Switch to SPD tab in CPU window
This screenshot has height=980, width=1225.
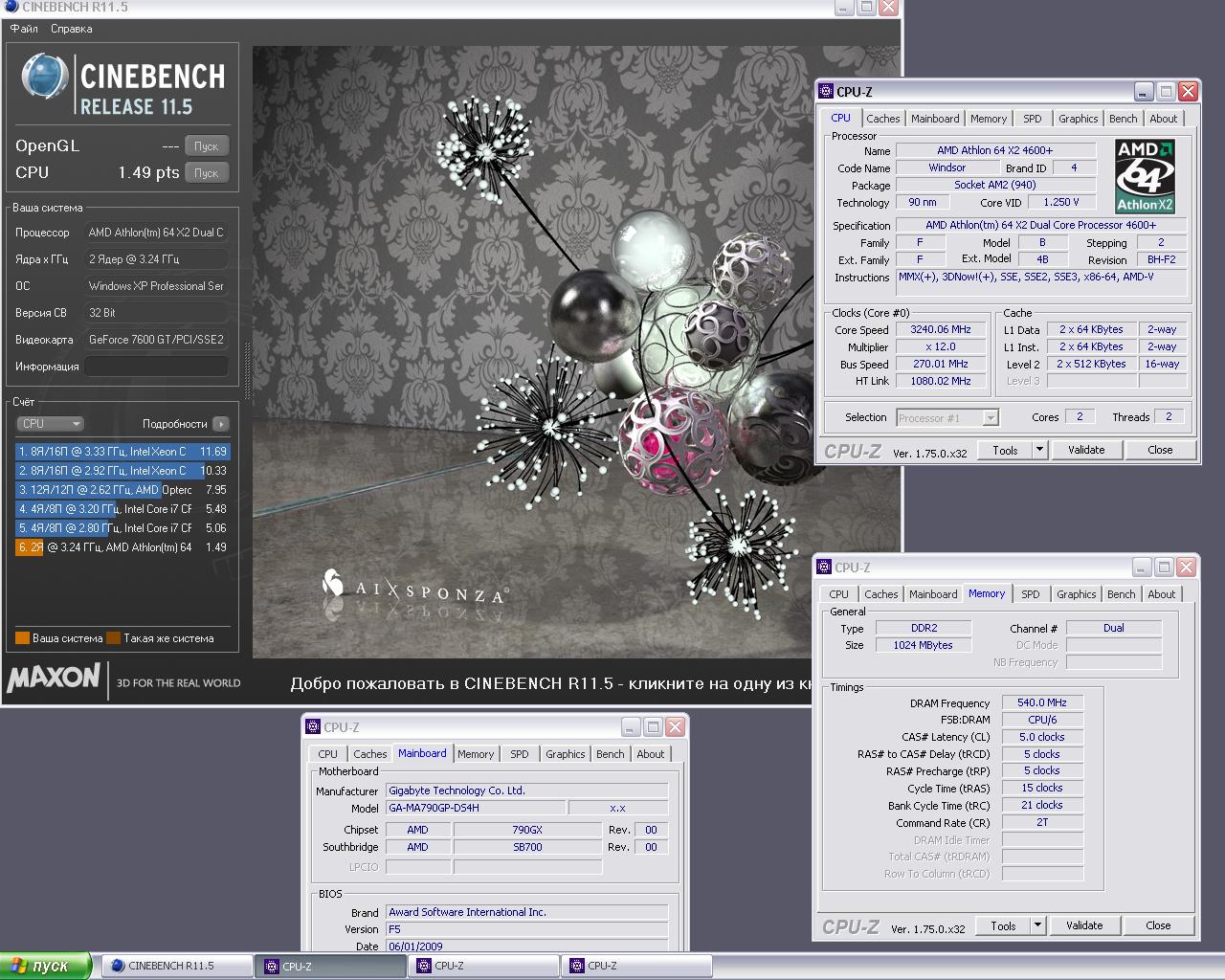coord(1032,119)
